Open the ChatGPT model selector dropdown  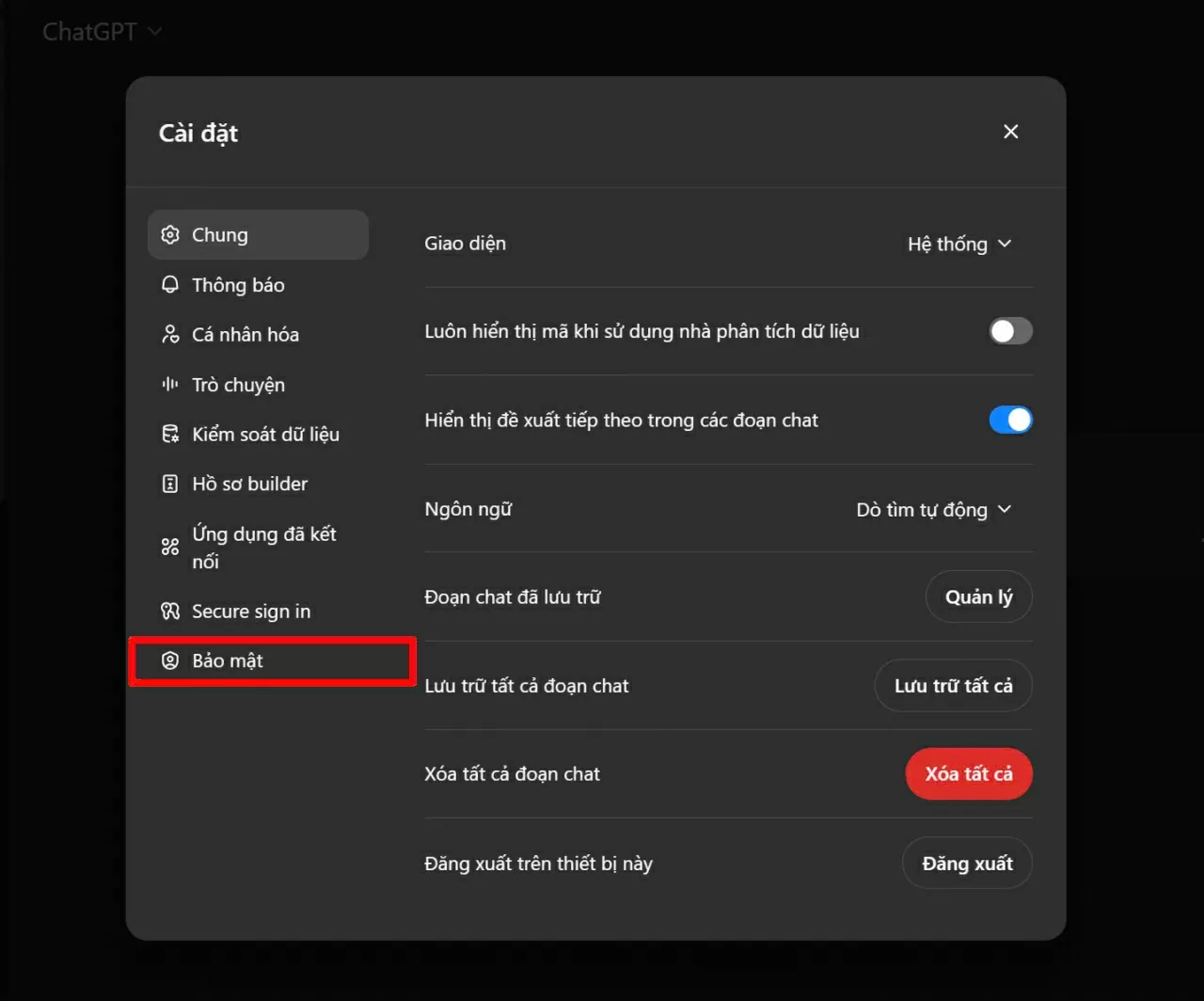[102, 32]
